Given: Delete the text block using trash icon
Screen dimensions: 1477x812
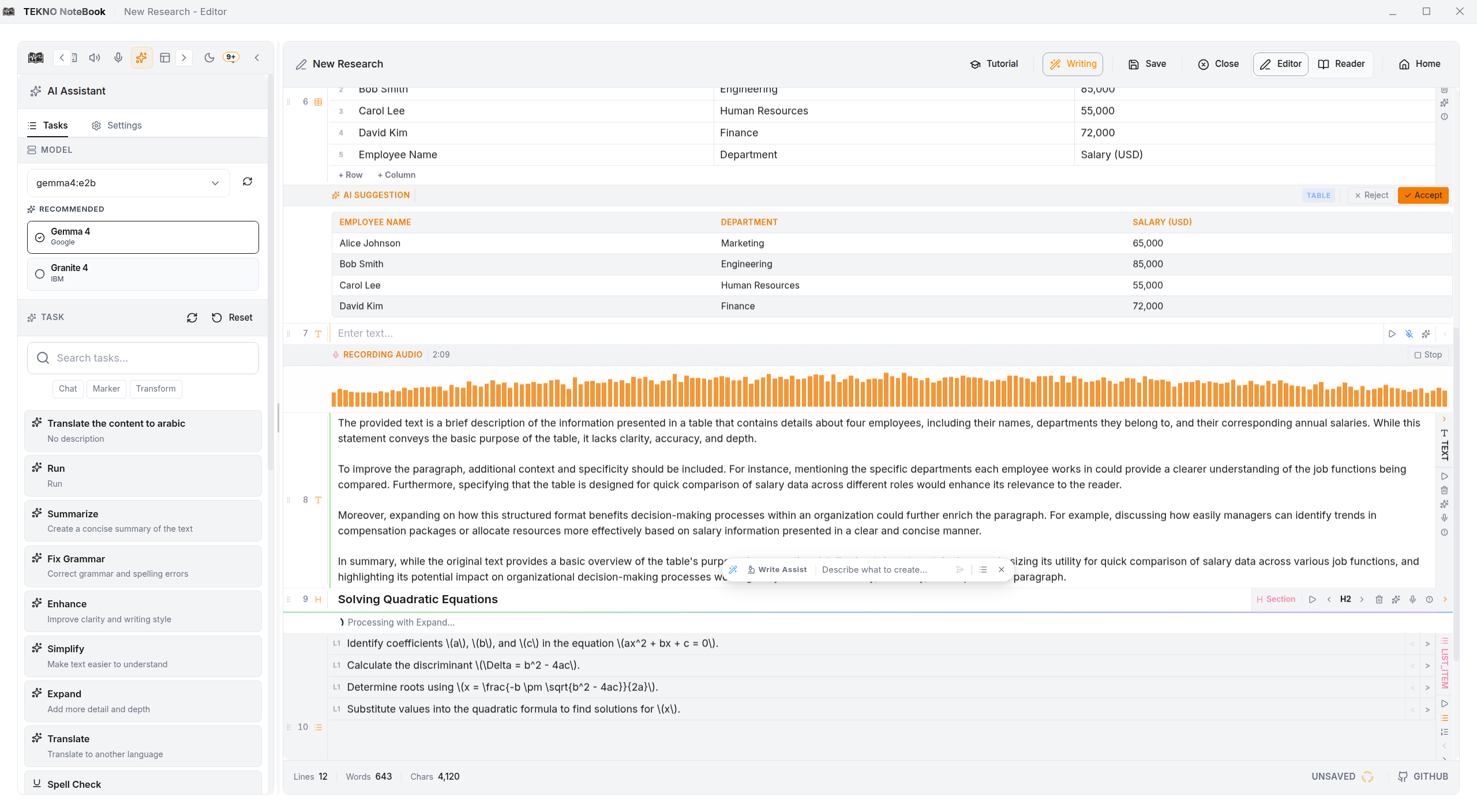Looking at the screenshot, I should pyautogui.click(x=1445, y=490).
